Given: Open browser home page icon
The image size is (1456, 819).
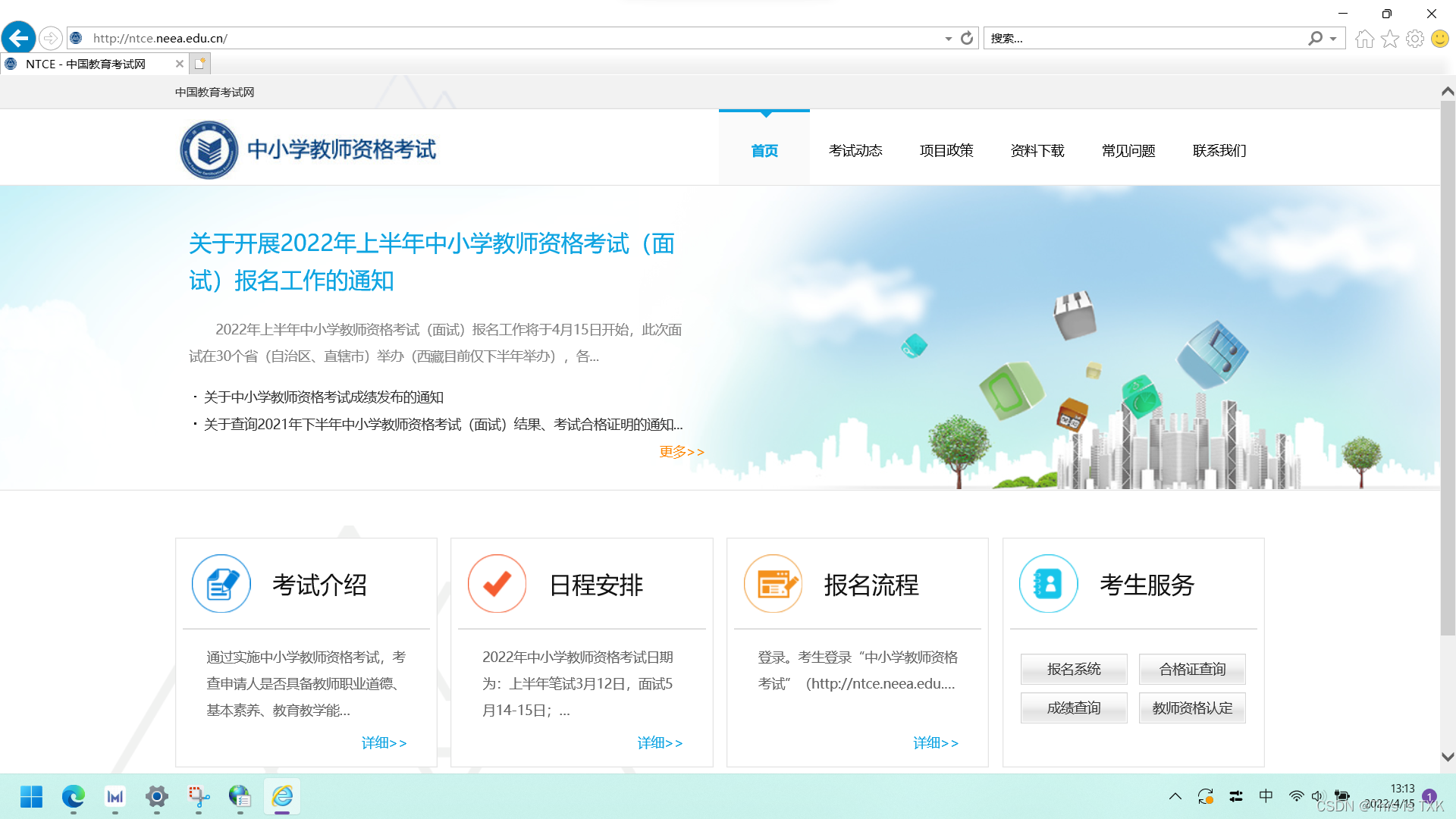Looking at the screenshot, I should (x=1364, y=39).
